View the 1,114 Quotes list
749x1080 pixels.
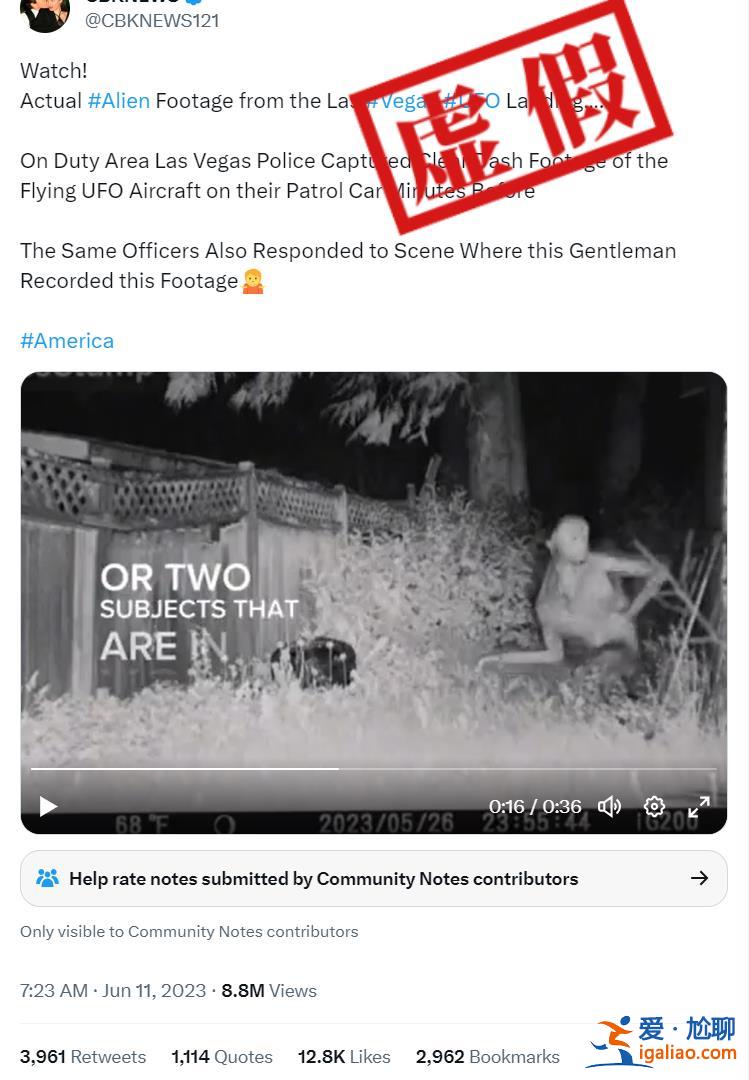(x=222, y=1056)
